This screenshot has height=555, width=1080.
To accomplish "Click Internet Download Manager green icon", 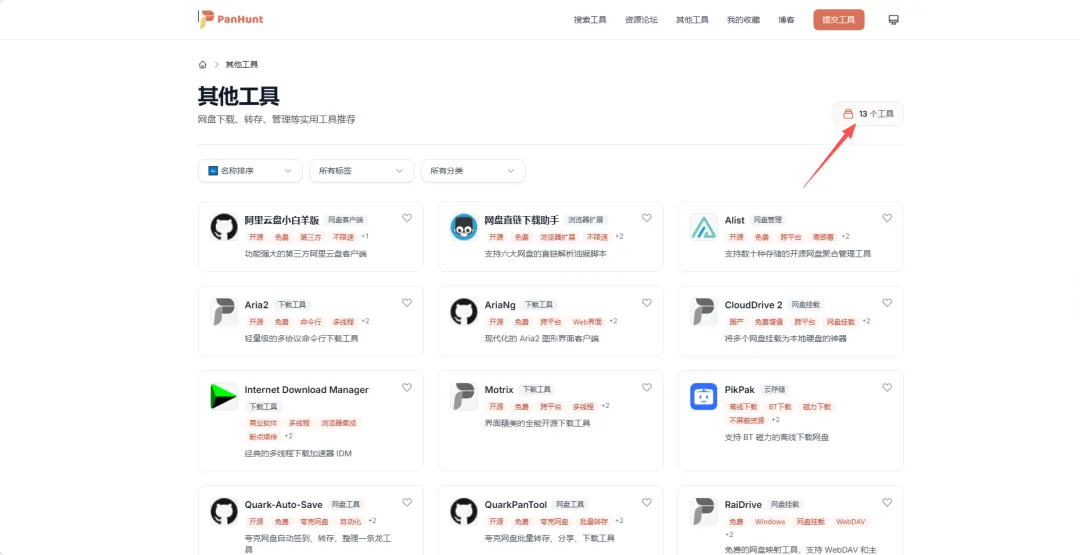I will pyautogui.click(x=224, y=396).
